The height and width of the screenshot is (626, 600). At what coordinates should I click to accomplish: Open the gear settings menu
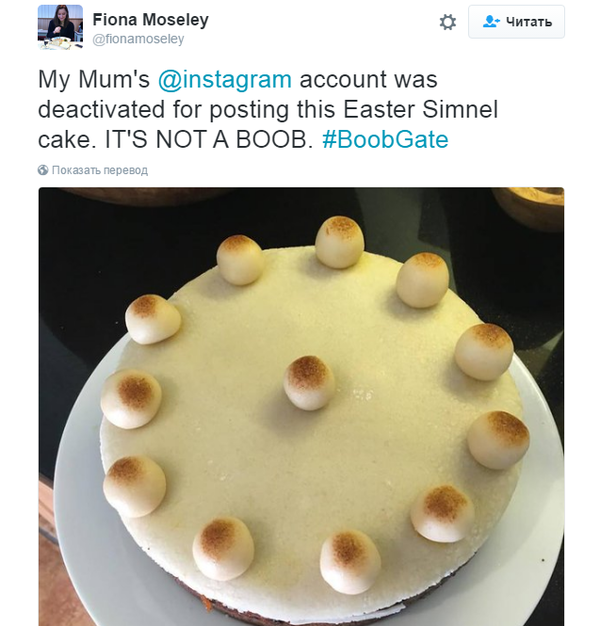[447, 22]
